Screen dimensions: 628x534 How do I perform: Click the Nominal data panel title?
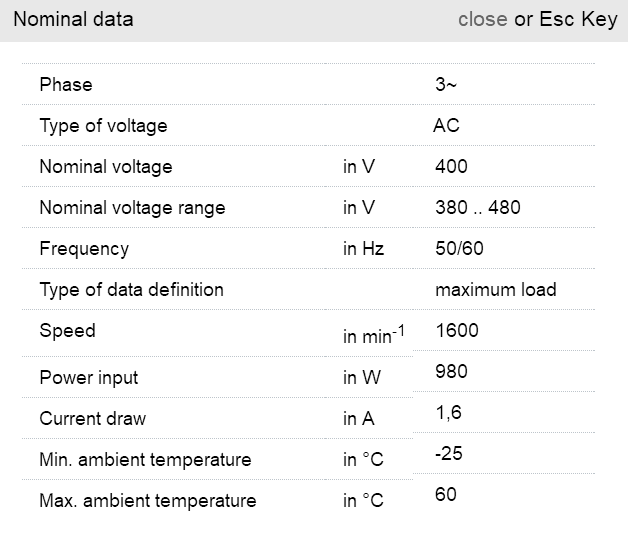click(x=73, y=19)
